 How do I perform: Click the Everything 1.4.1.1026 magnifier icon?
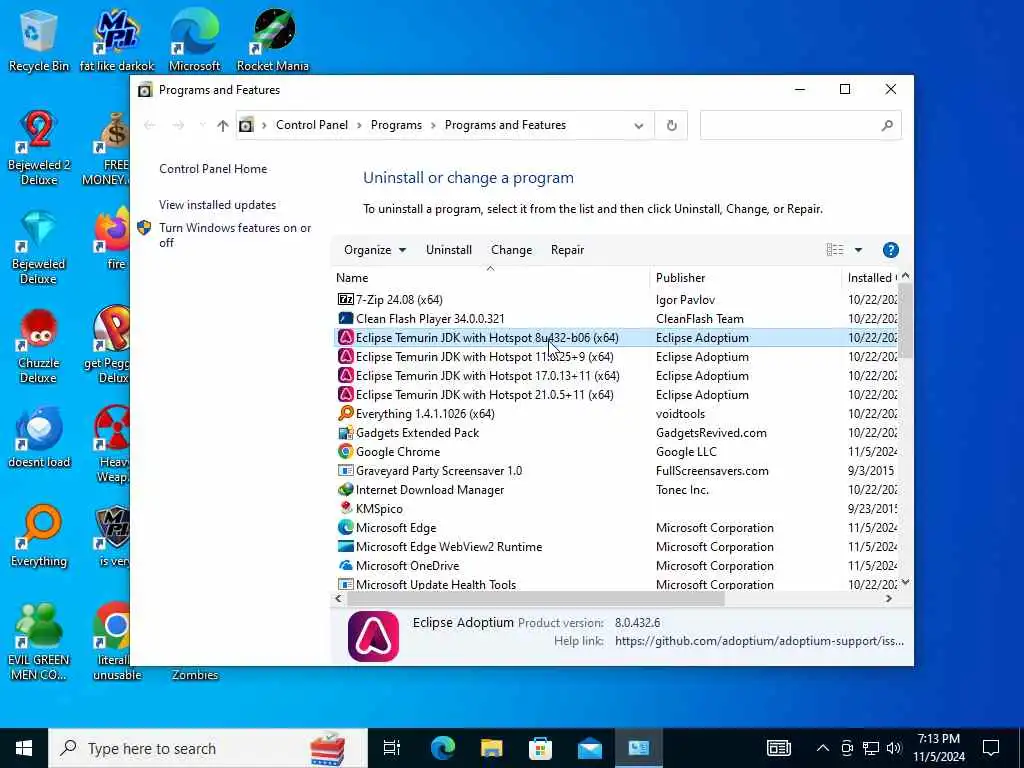coord(345,413)
